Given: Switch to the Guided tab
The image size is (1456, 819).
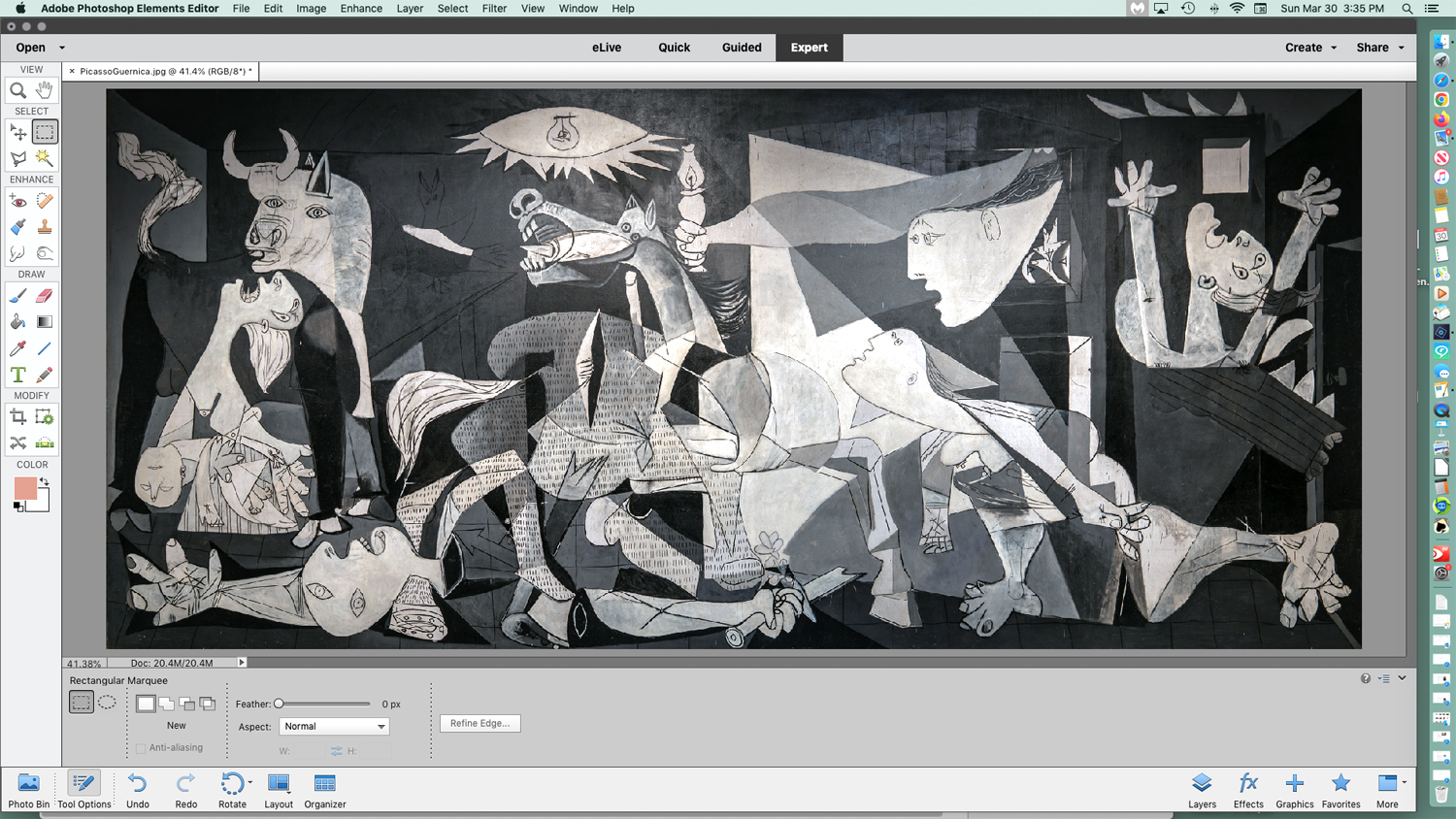Looking at the screenshot, I should click(x=741, y=48).
